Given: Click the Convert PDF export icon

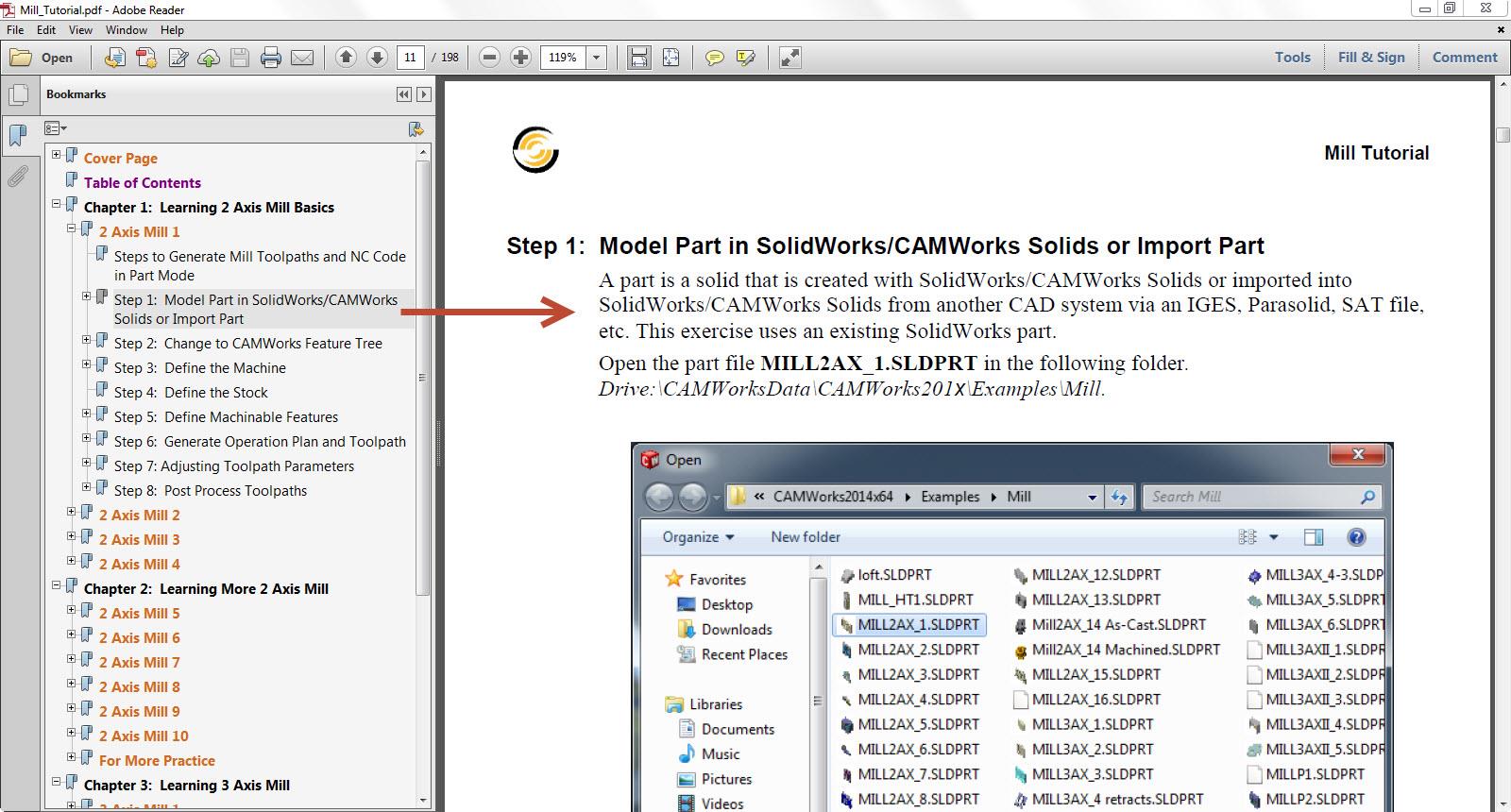Looking at the screenshot, I should pos(146,58).
